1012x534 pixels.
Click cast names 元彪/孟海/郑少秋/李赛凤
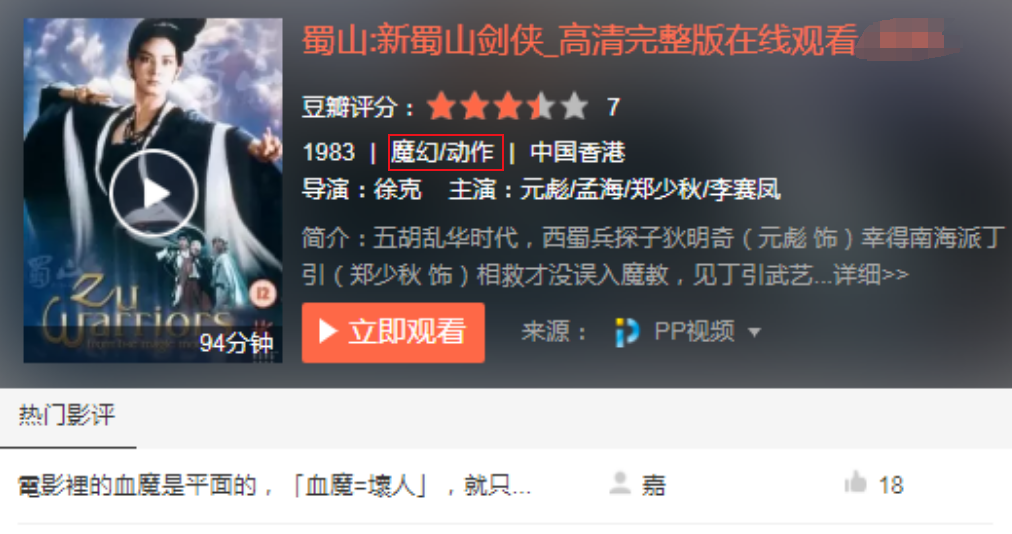pos(651,190)
